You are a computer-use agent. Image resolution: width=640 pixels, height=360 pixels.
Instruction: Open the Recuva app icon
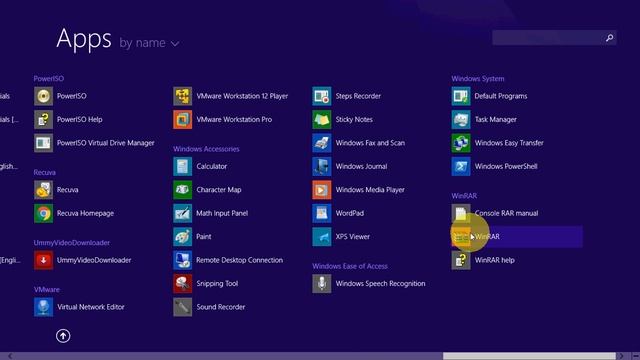coord(43,190)
